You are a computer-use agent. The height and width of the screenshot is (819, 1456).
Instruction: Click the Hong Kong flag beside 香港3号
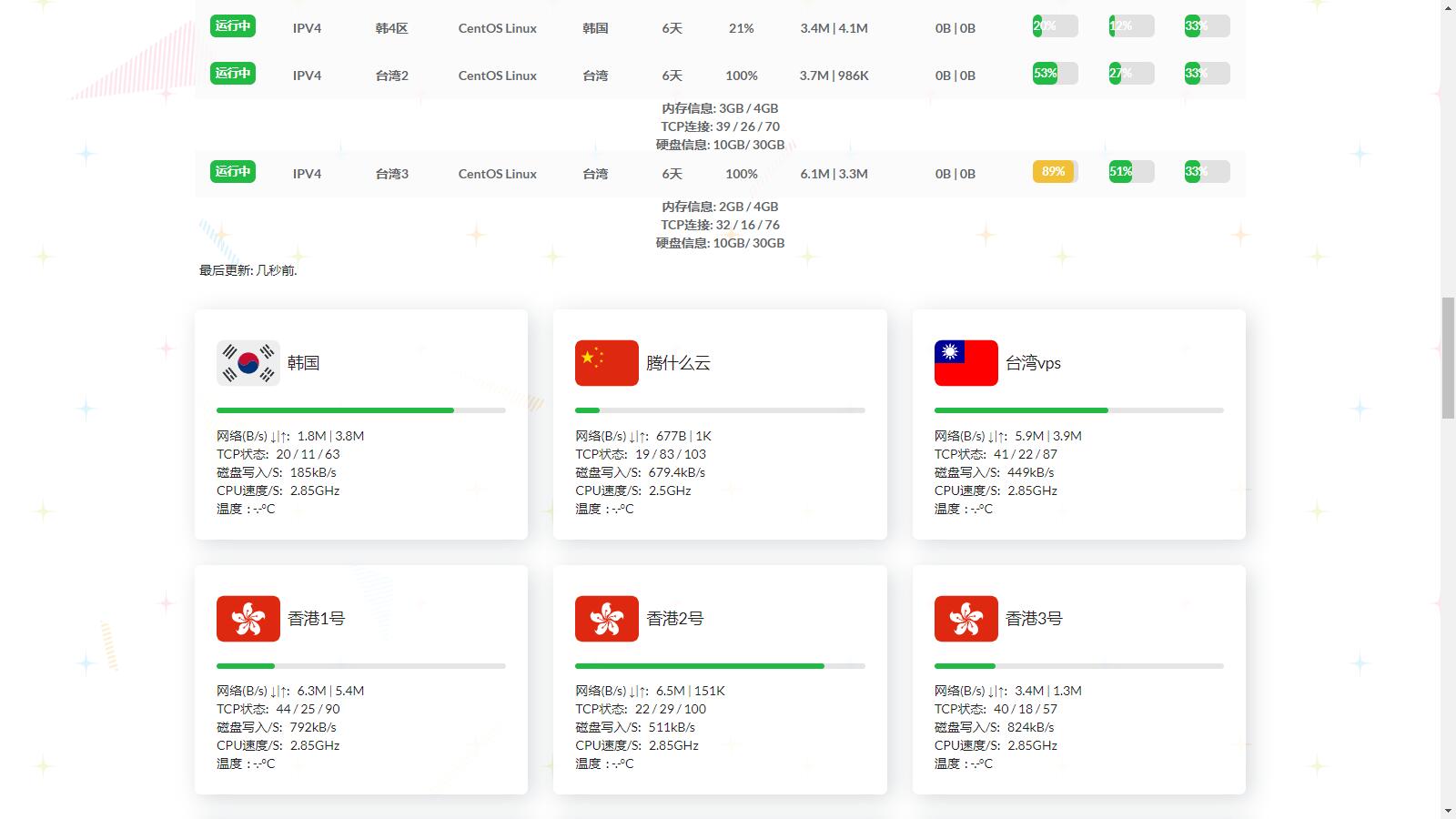pyautogui.click(x=966, y=619)
